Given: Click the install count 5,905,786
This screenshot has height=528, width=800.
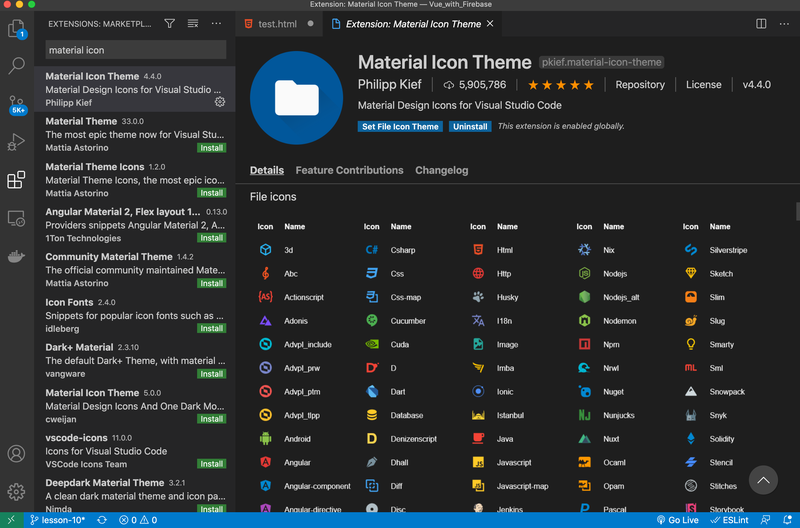Looking at the screenshot, I should pos(474,85).
